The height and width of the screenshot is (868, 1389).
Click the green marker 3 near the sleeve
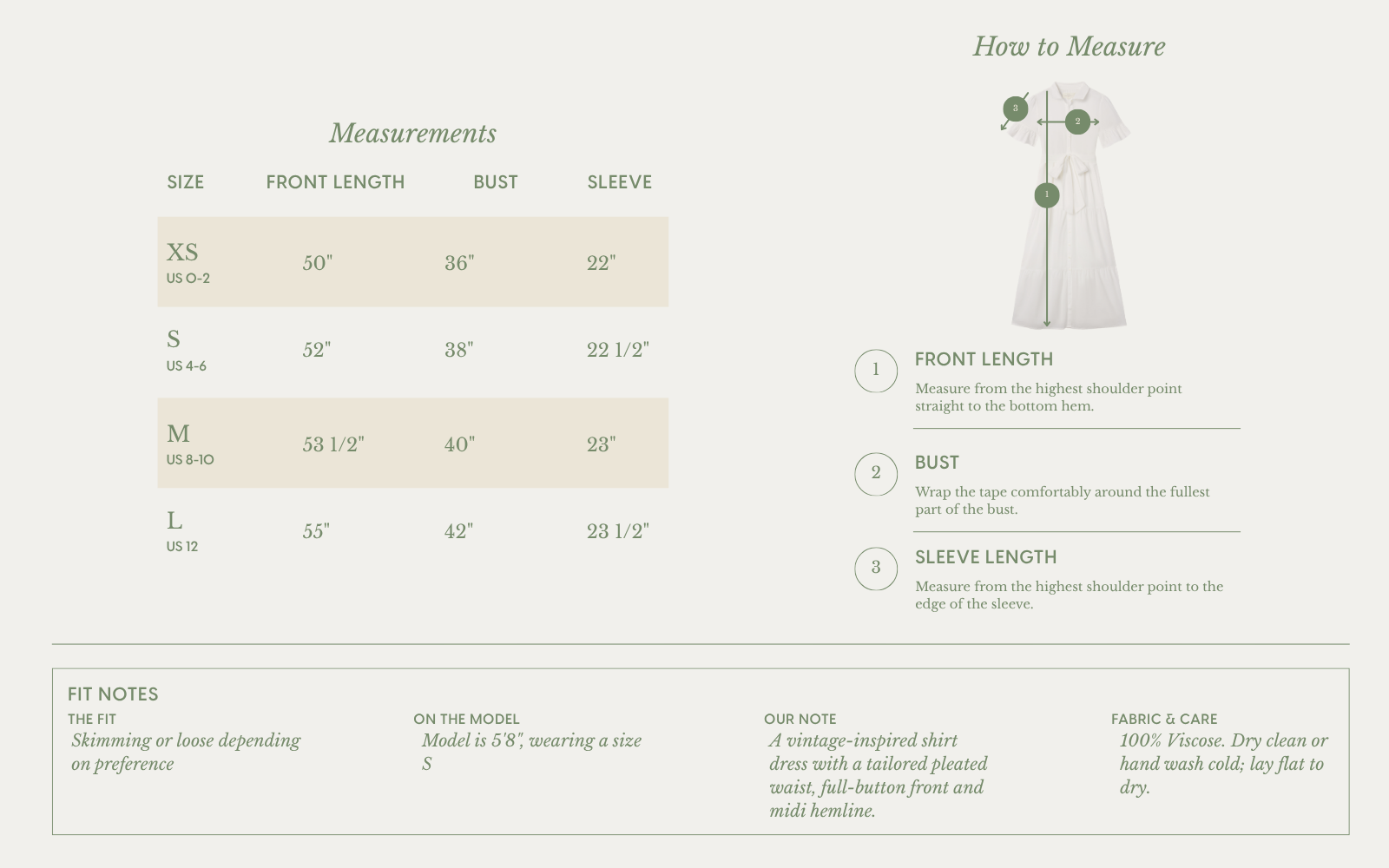tap(1015, 108)
